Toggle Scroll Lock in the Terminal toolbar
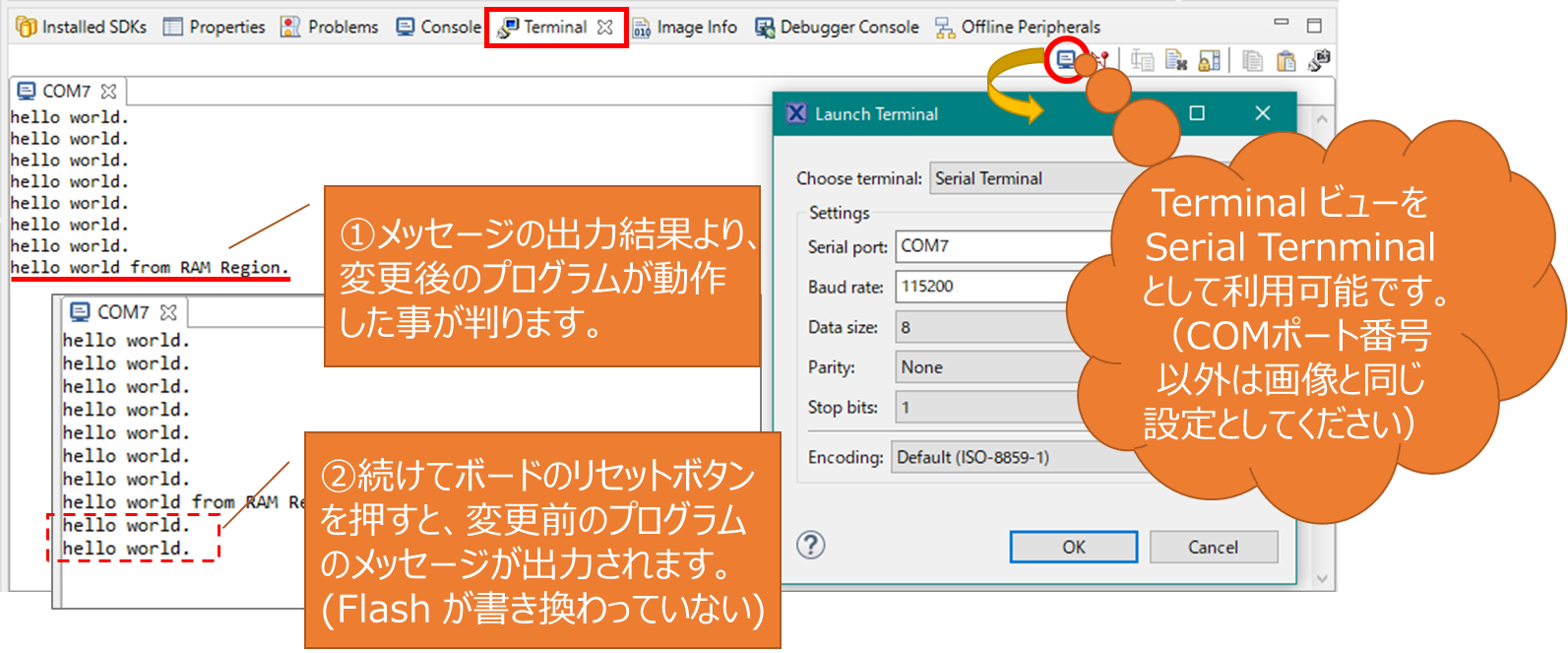This screenshot has width=1568, height=653. (1209, 61)
